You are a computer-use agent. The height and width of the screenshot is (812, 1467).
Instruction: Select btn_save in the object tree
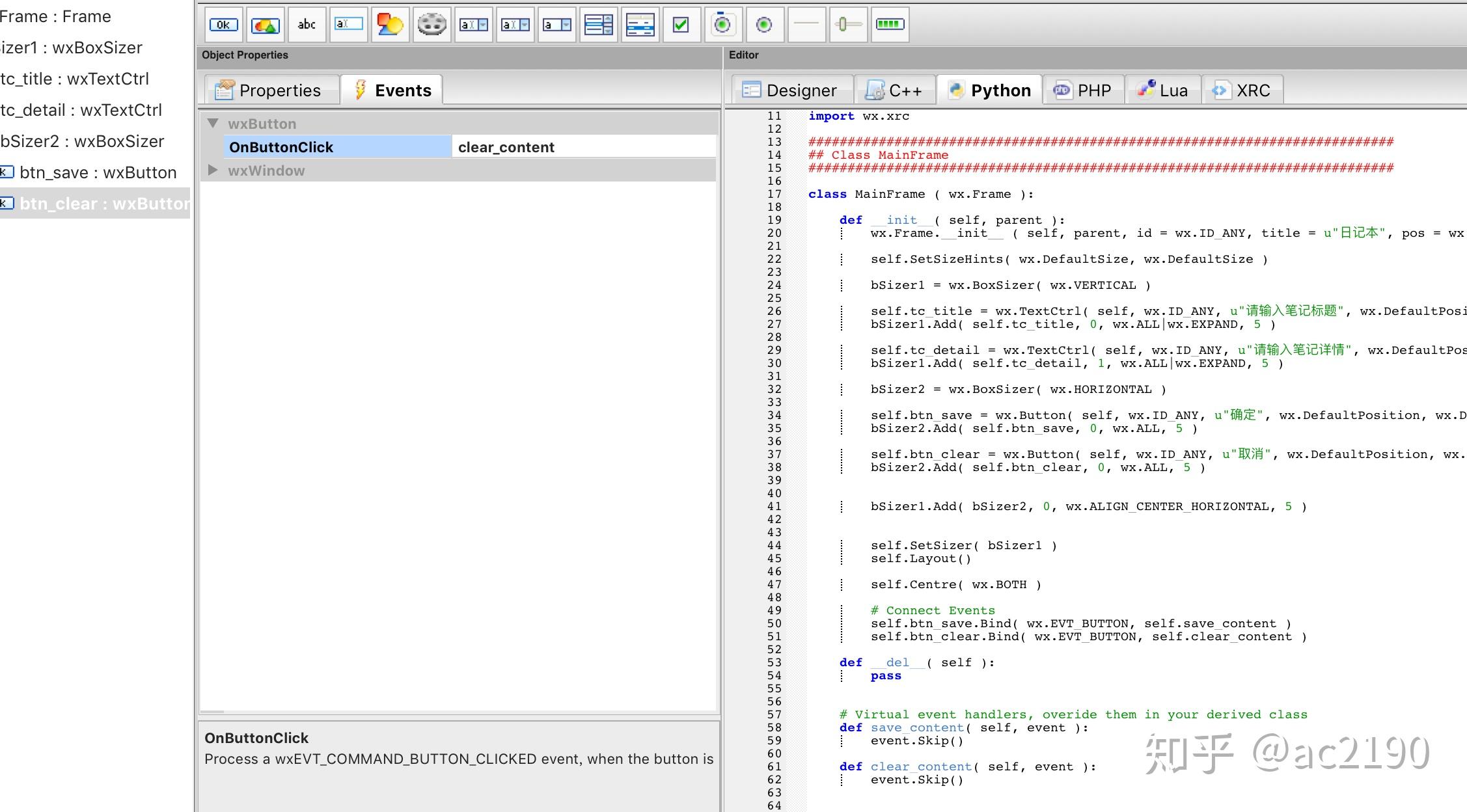(98, 172)
